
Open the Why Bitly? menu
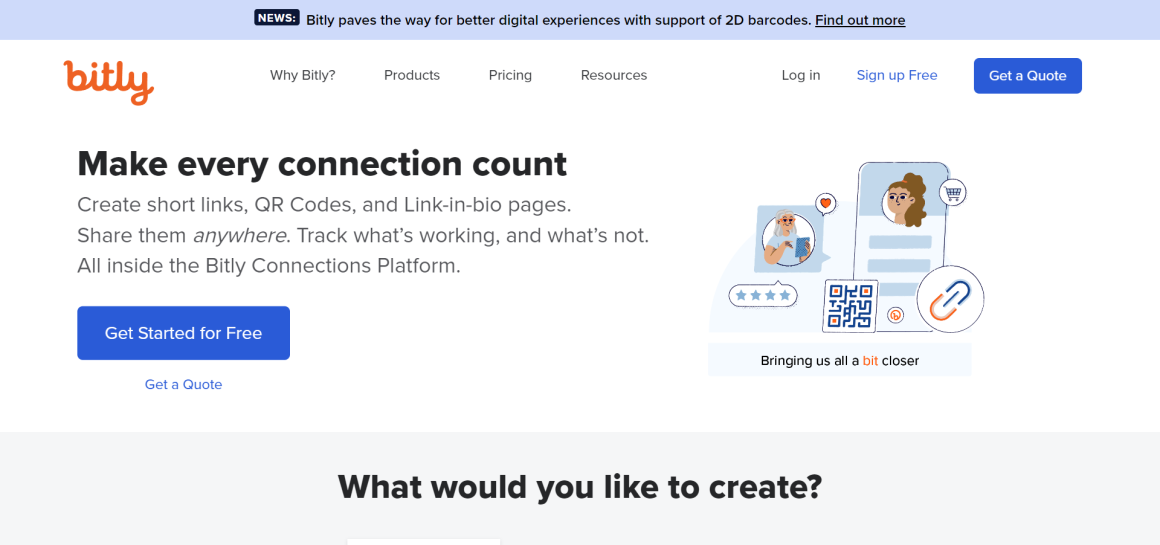point(303,75)
